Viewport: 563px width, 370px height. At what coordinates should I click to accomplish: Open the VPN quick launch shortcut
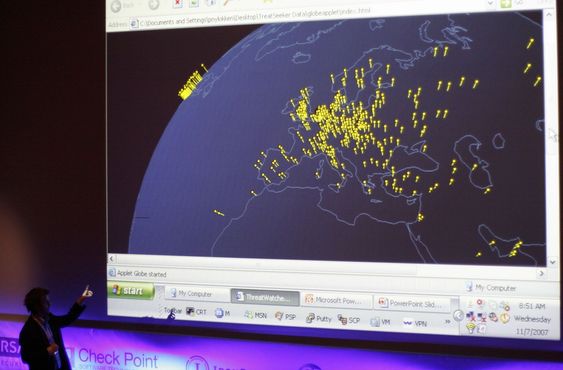(415, 323)
